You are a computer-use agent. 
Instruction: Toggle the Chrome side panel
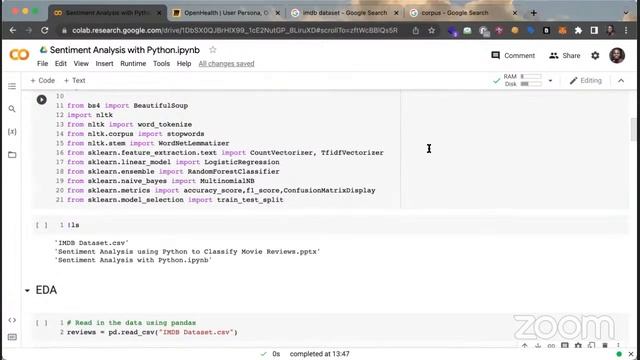tap(594, 31)
